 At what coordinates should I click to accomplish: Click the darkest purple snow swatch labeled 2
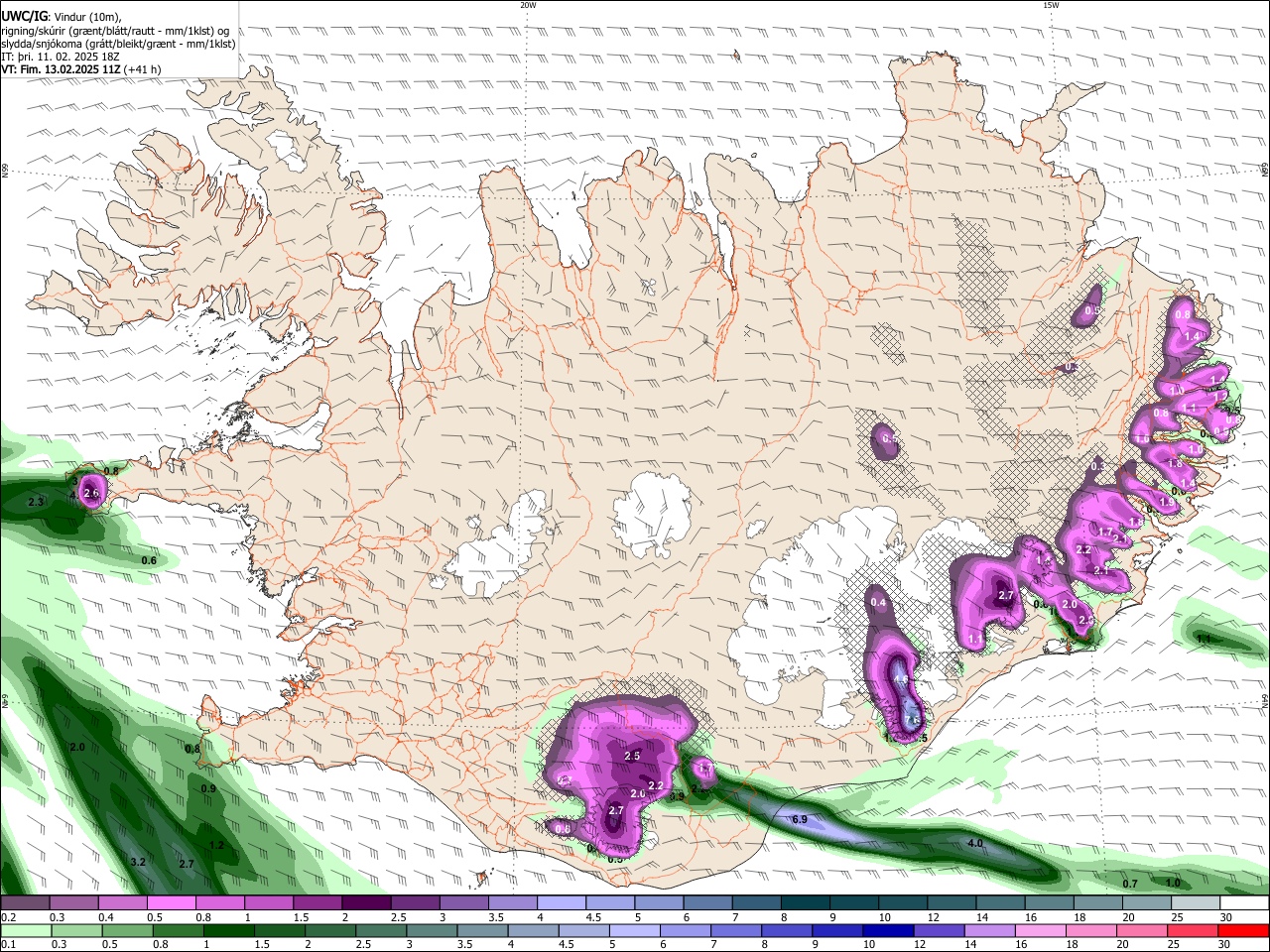(x=366, y=903)
